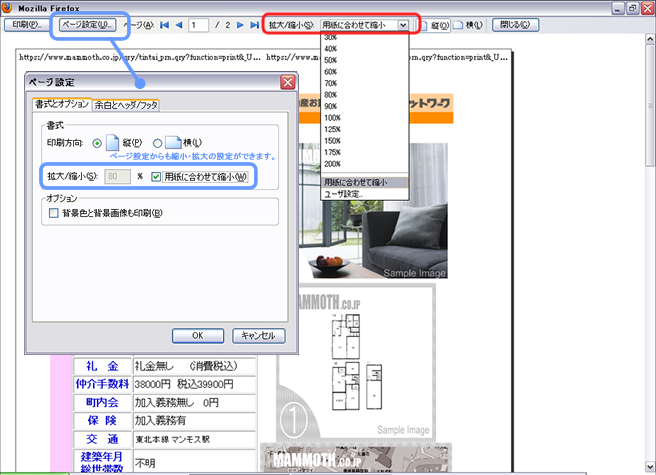Close the ページ設定 dialog with X
656x475 pixels.
[288, 82]
